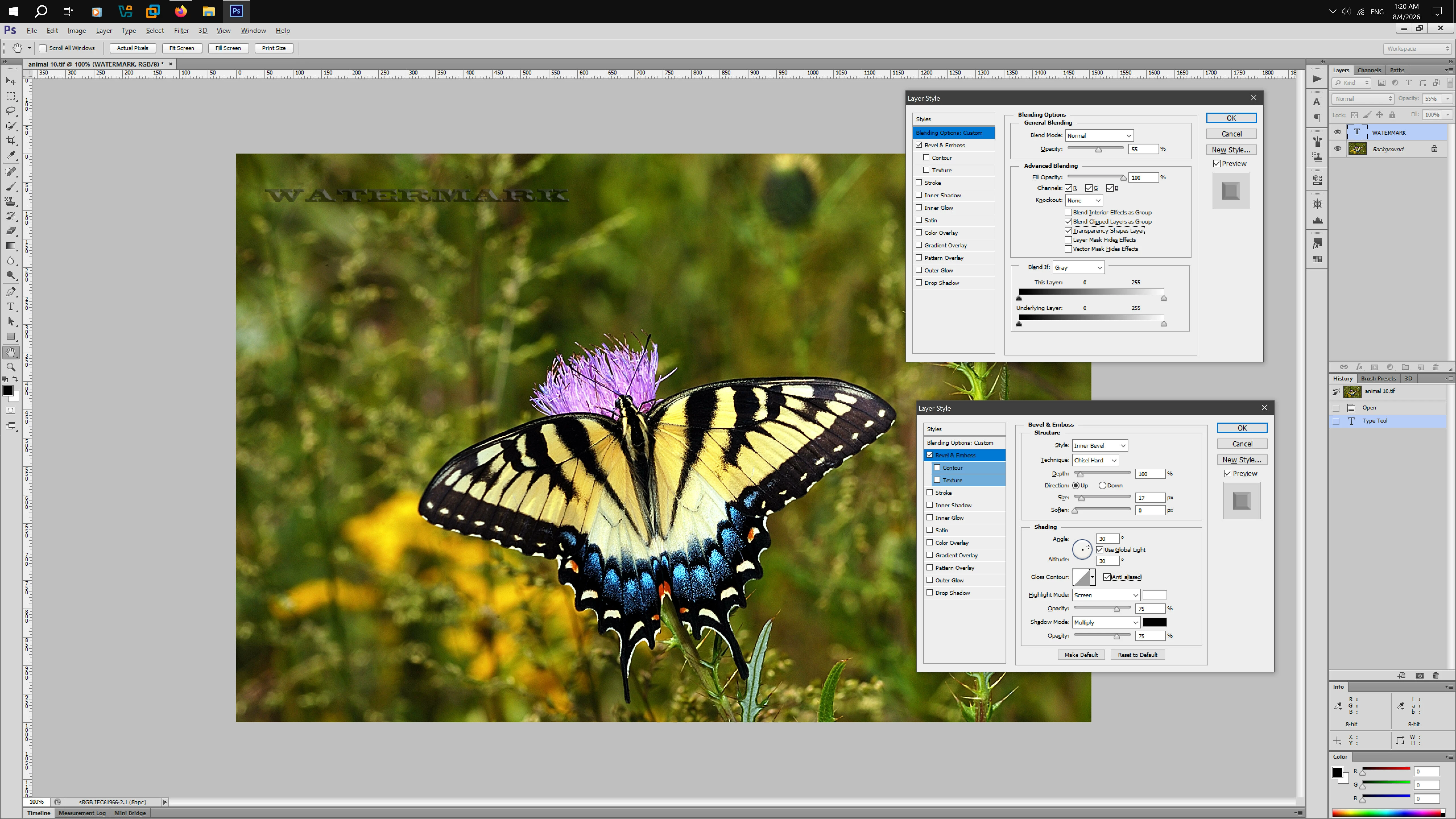
Task: Select the Down direction radio button
Action: (1103, 485)
